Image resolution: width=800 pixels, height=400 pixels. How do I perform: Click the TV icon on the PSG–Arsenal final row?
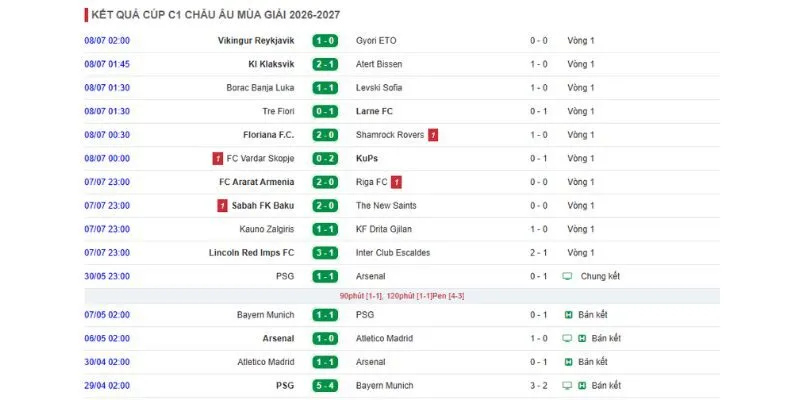[567, 276]
